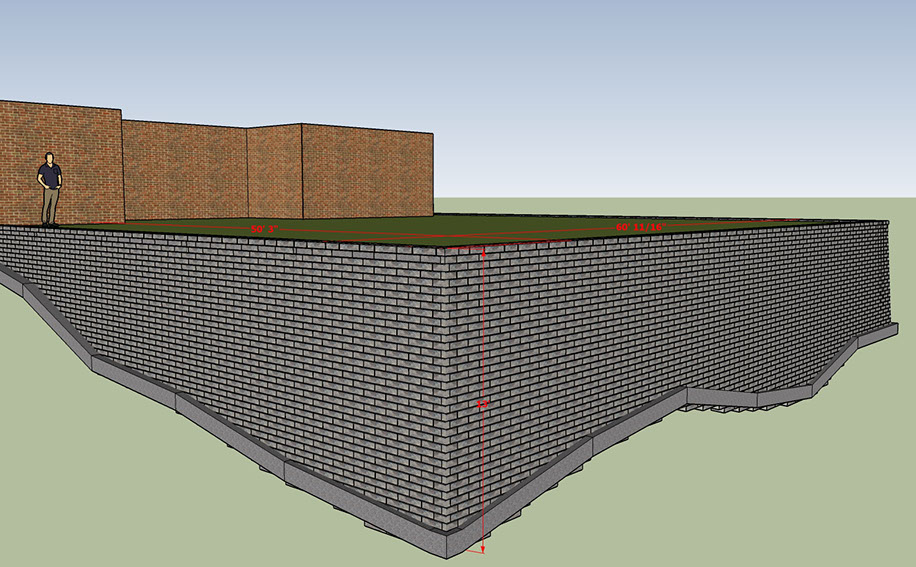Click the 13' vertical dimension label
This screenshot has height=567, width=916.
[x=482, y=405]
